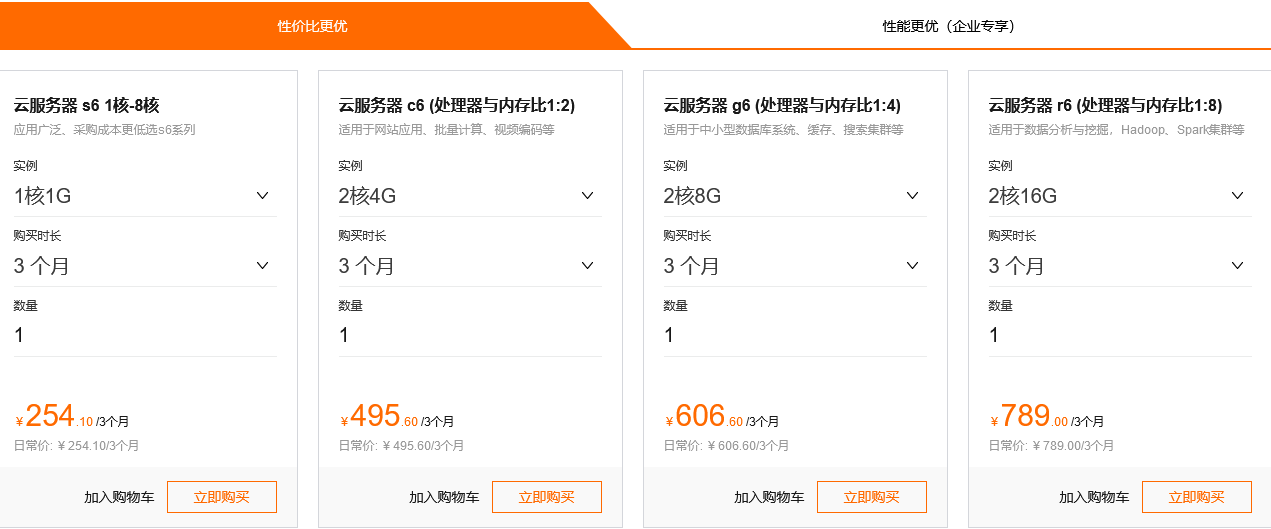Click 立即购买 for 云服务器 c6

[547, 497]
